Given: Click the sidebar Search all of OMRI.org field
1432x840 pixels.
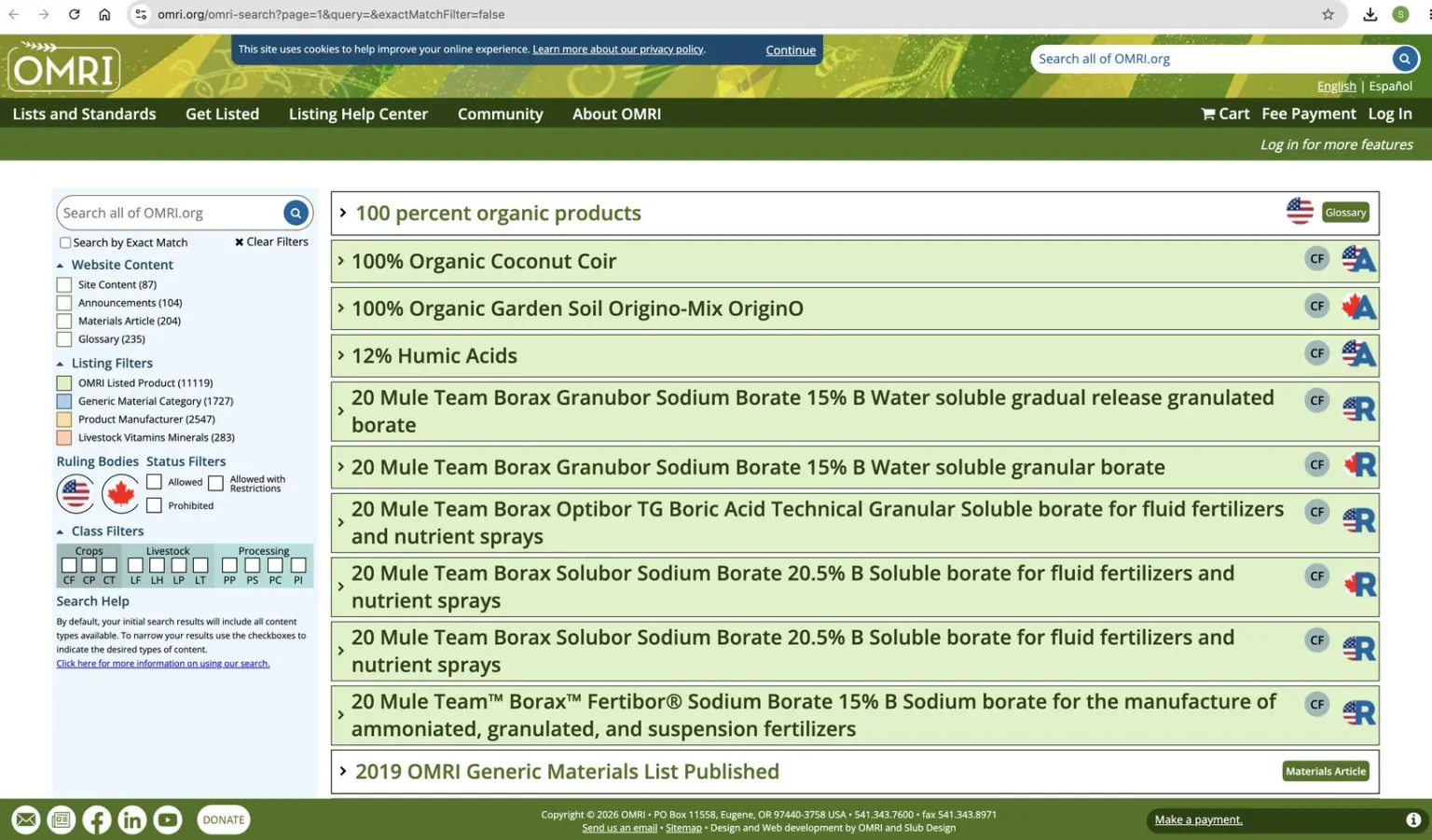Looking at the screenshot, I should coord(171,213).
